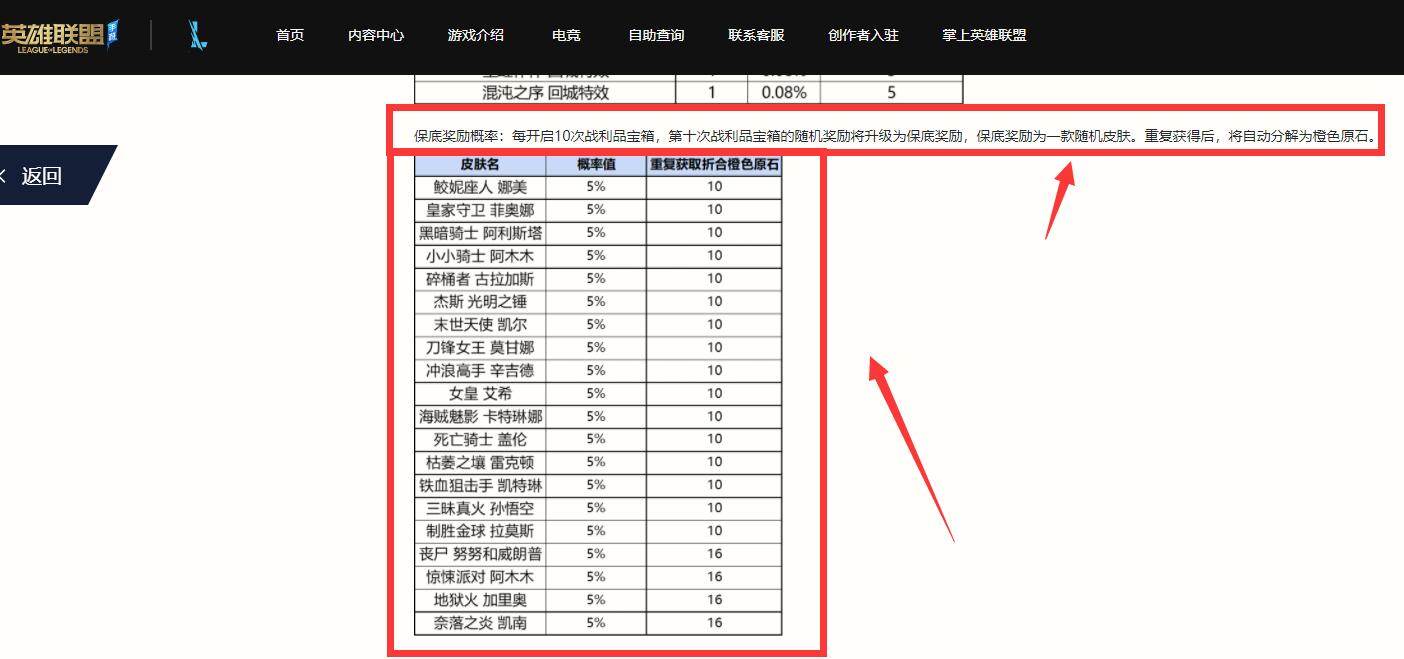Select the 杰斯 光明之锤 row
This screenshot has width=1404, height=659.
tap(598, 302)
